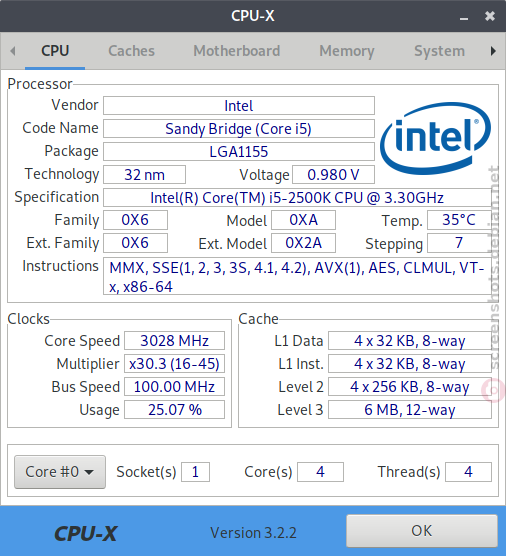Click the Cache group label
This screenshot has height=556, width=506.
click(x=258, y=319)
